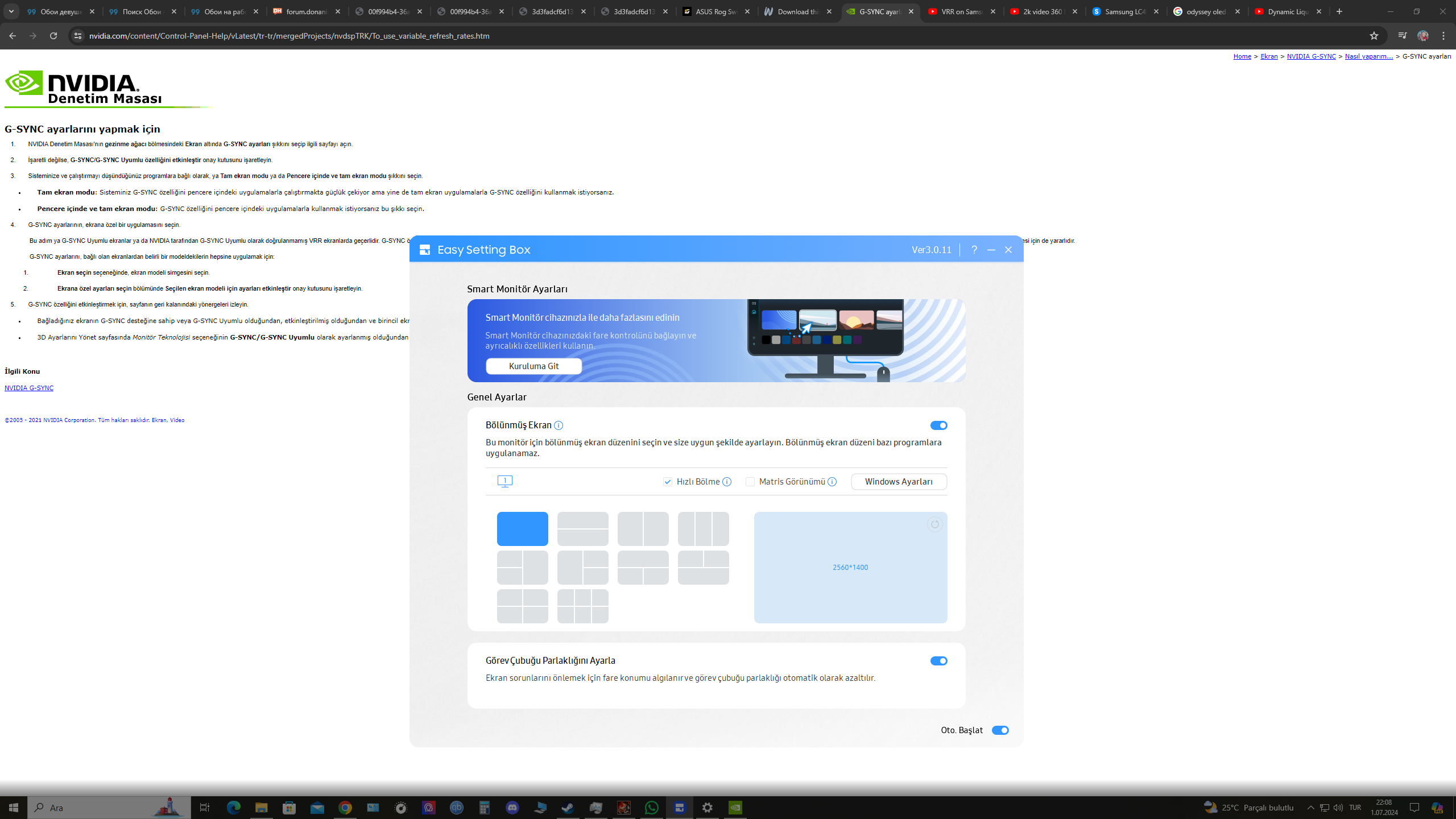Open the weather widget 25°C Parçalı bulutlu

[1249, 808]
